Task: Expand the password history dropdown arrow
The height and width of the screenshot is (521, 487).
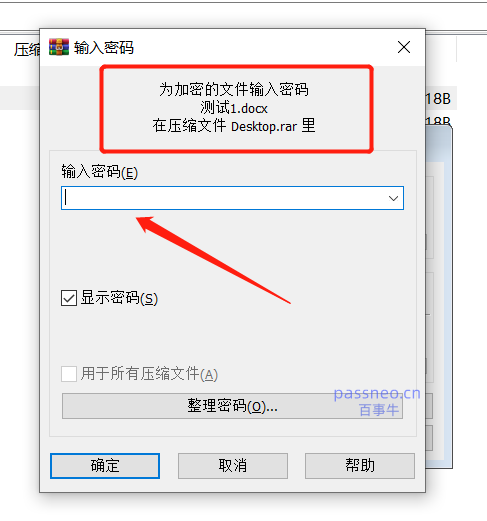Action: click(393, 198)
